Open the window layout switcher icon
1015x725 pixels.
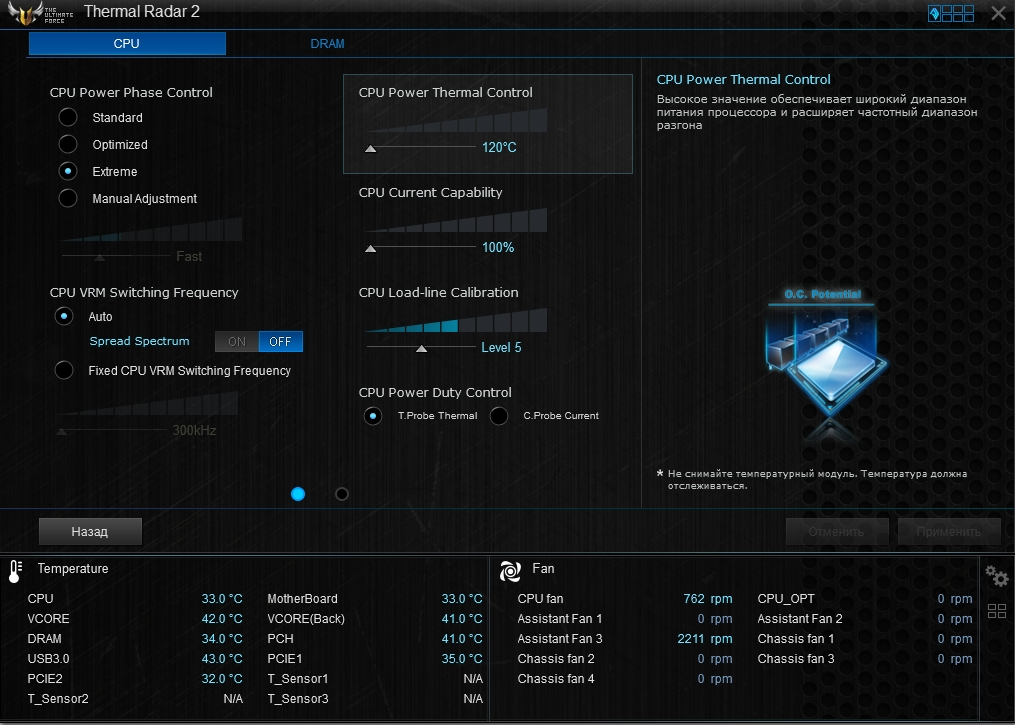click(950, 13)
